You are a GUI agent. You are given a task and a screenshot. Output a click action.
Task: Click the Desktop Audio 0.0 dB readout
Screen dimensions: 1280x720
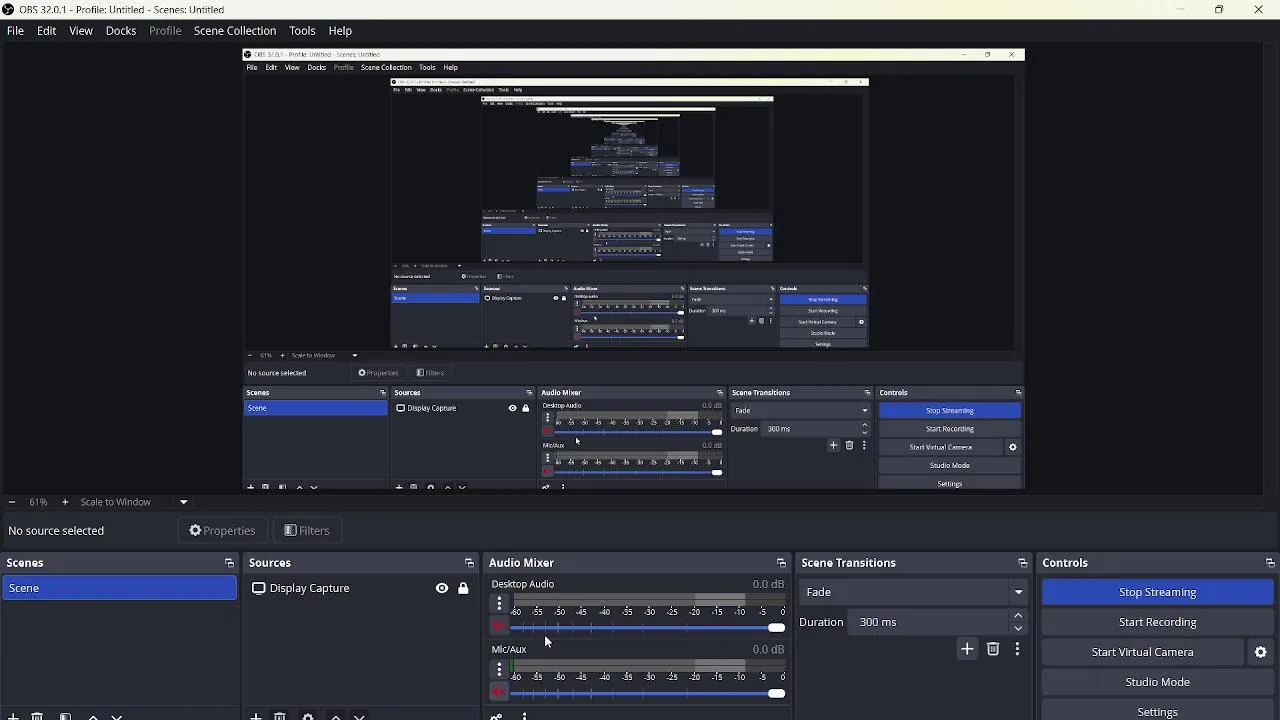pyautogui.click(x=768, y=584)
